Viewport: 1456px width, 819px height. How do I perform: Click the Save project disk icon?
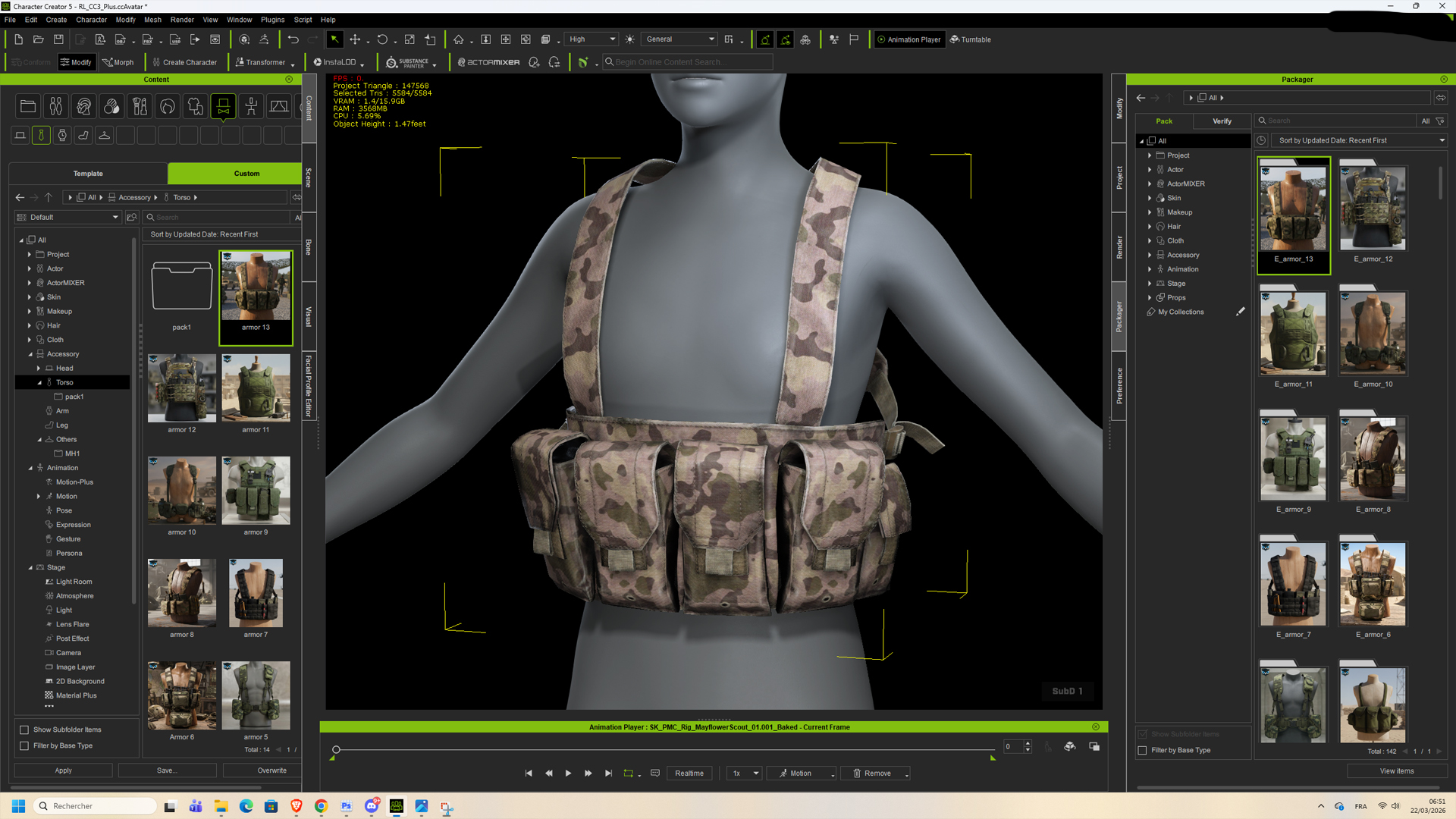coord(58,39)
